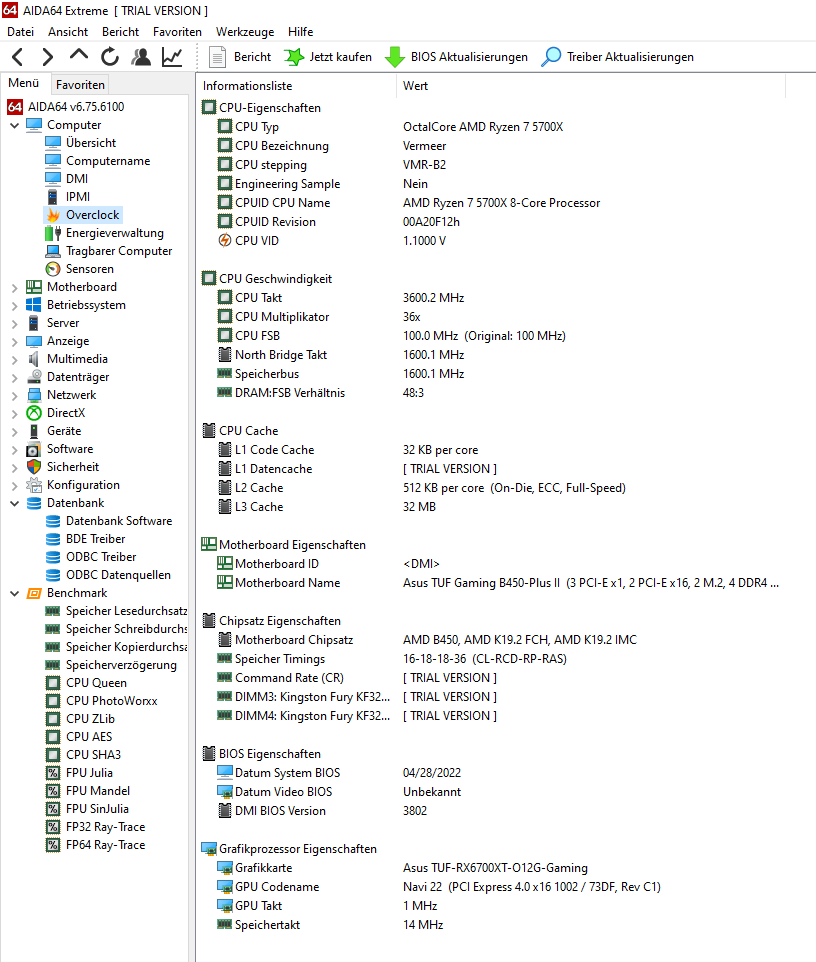Click the Wert column header
The width and height of the screenshot is (816, 962).
591,86
